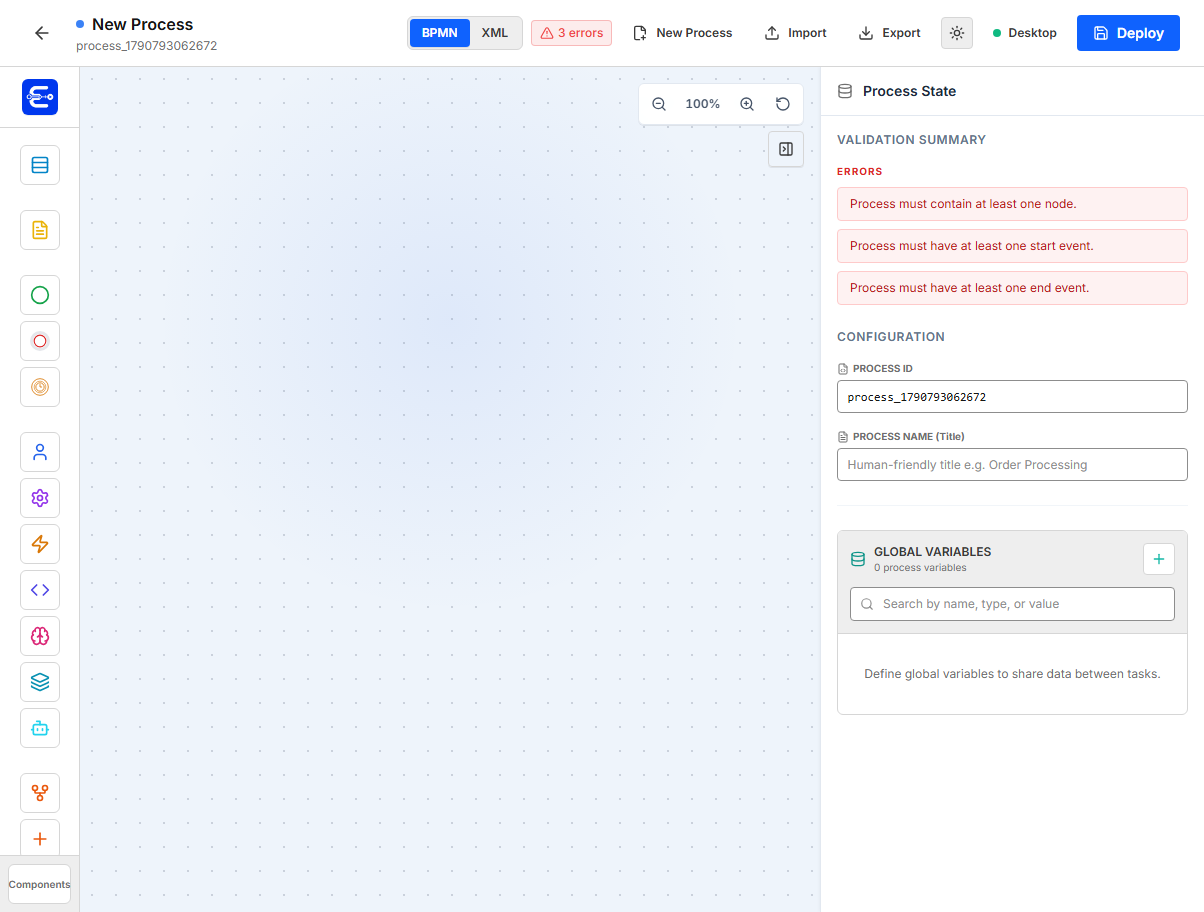Select the blue data store palette icon

point(40,165)
